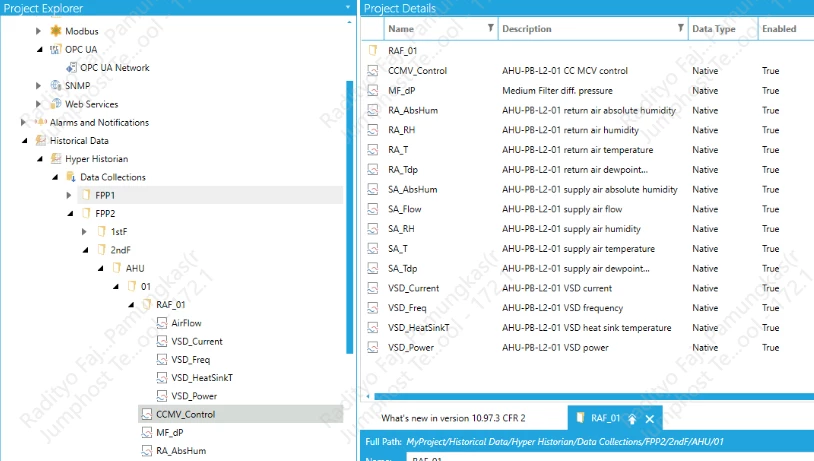The width and height of the screenshot is (814, 461).
Task: Expand the Modbus node
Action: pos(38,31)
